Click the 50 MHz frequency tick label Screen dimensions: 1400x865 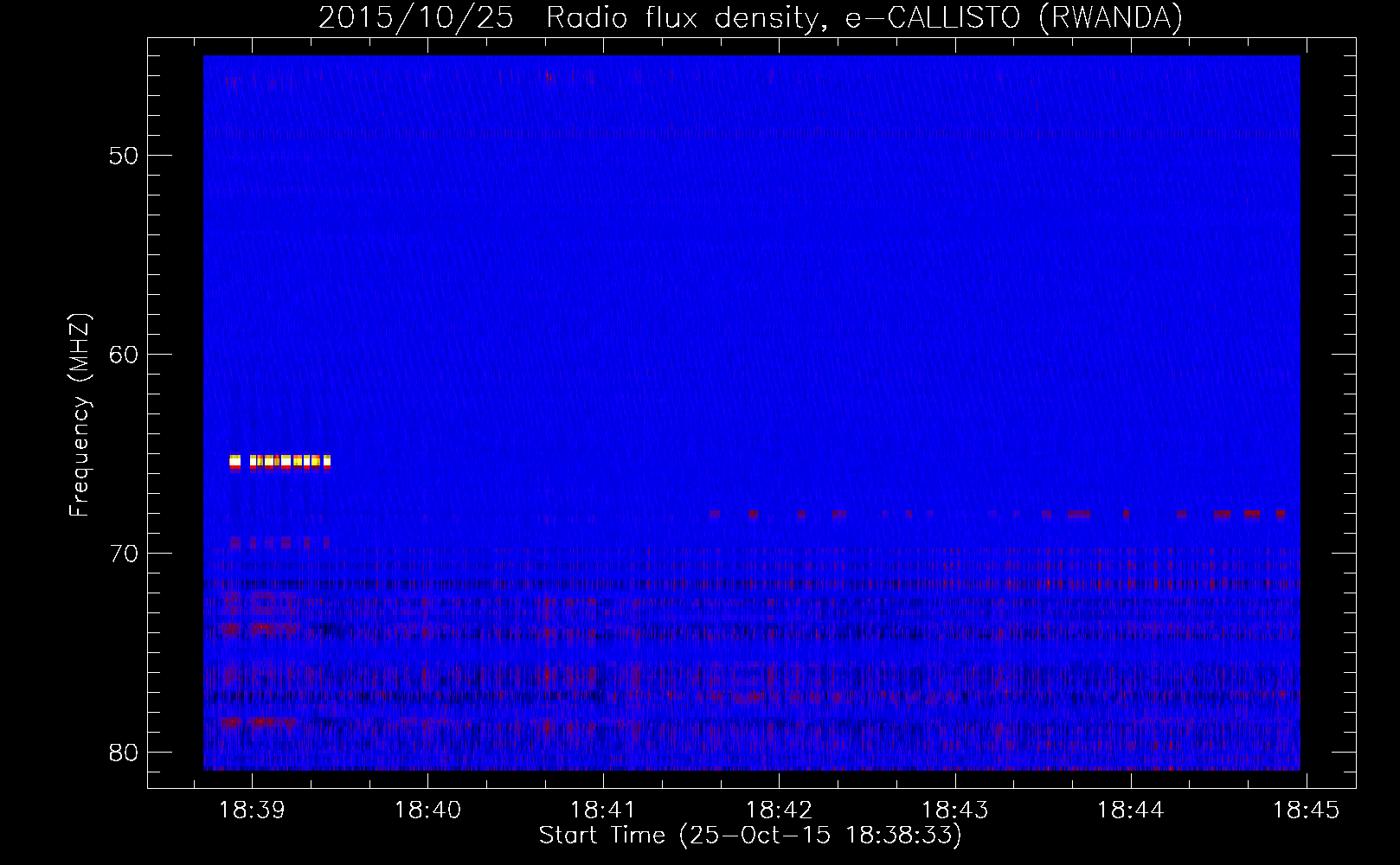click(124, 156)
